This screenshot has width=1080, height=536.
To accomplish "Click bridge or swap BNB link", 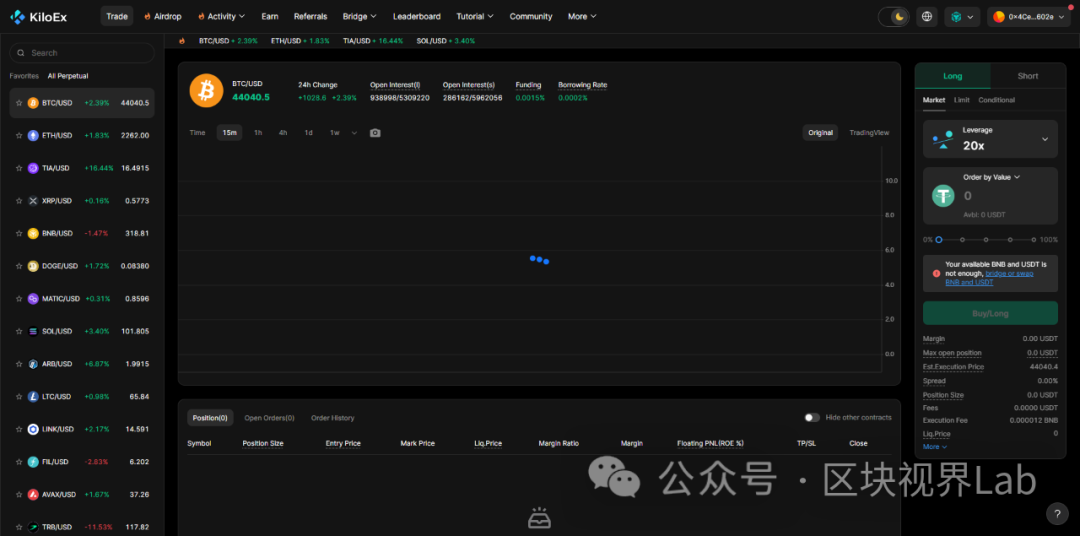I will (x=989, y=278).
